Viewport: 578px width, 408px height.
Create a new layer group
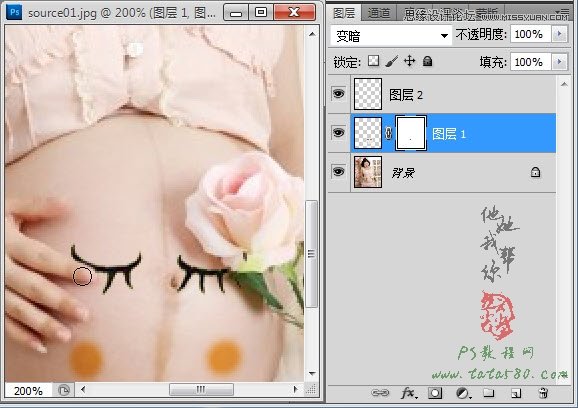(x=489, y=393)
